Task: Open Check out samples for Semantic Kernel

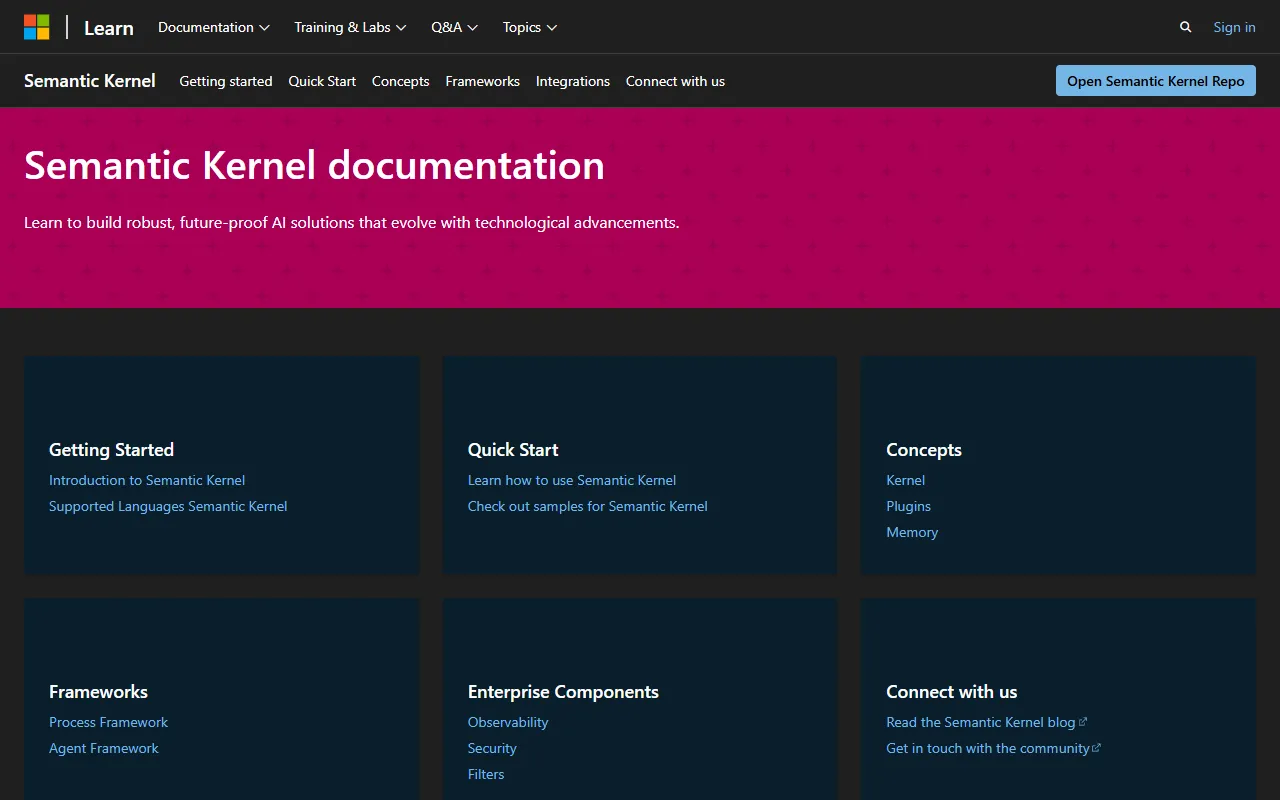Action: point(587,506)
